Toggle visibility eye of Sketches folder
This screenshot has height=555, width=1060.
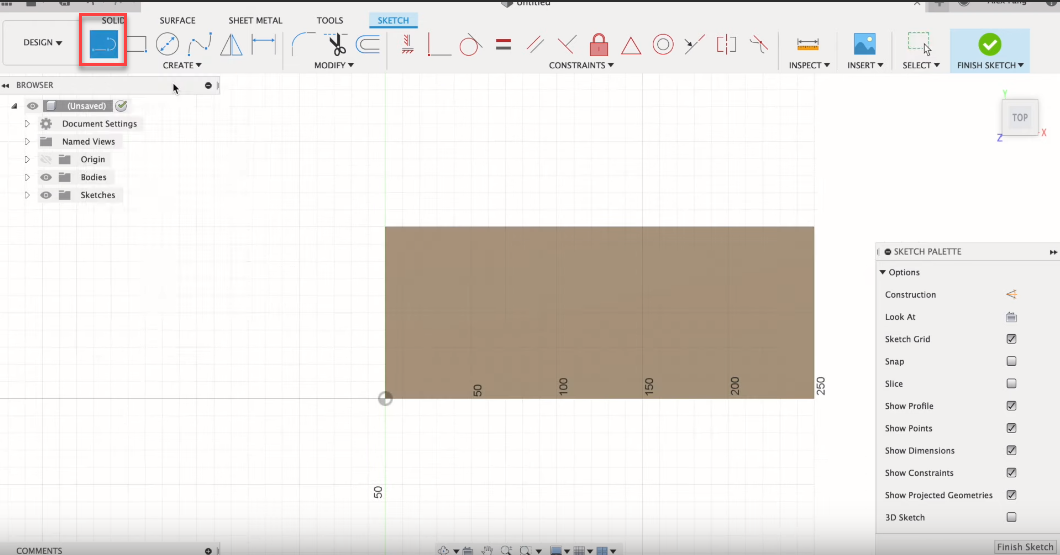pyautogui.click(x=46, y=195)
